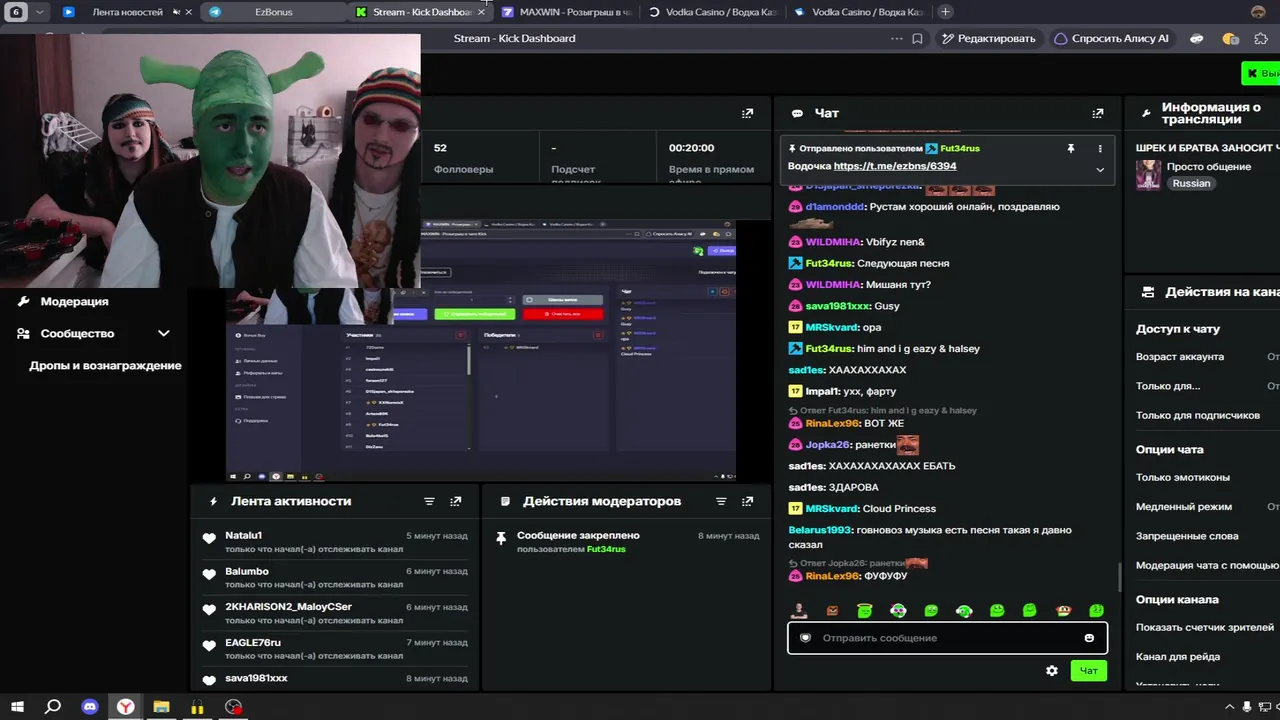
Task: Click the Сообщество menu item
Action: coord(77,334)
